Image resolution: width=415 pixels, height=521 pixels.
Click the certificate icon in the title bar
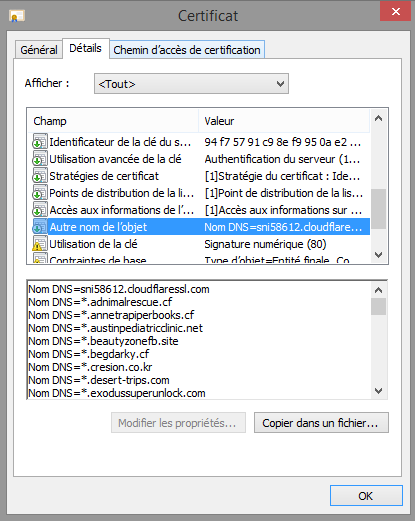pyautogui.click(x=17, y=16)
